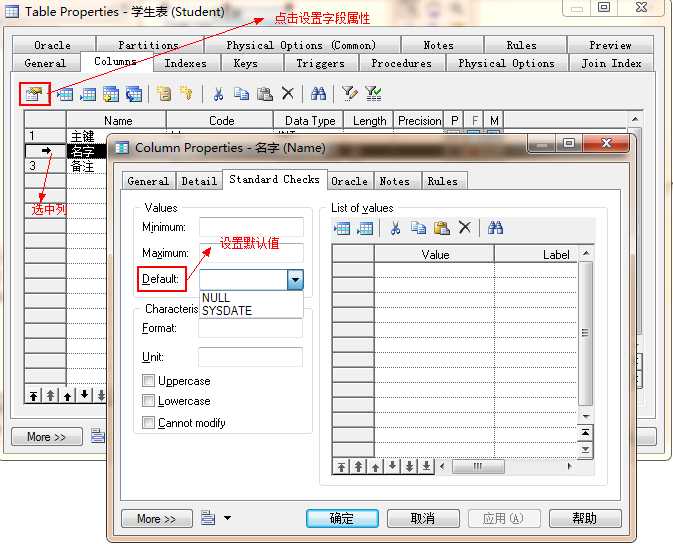Open Preview tab in Table Properties
Viewport: 673px width, 544px height.
pos(610,45)
